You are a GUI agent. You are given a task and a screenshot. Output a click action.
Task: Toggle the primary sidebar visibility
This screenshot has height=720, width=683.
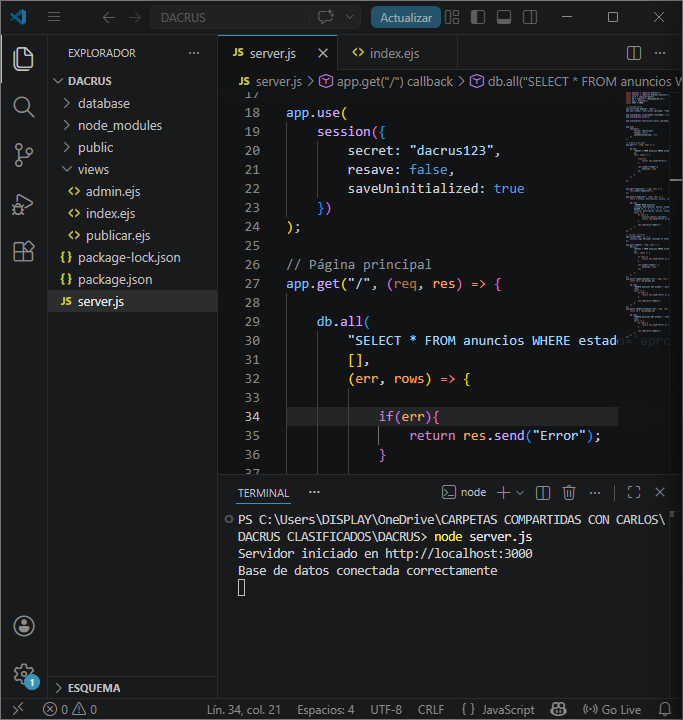click(478, 17)
